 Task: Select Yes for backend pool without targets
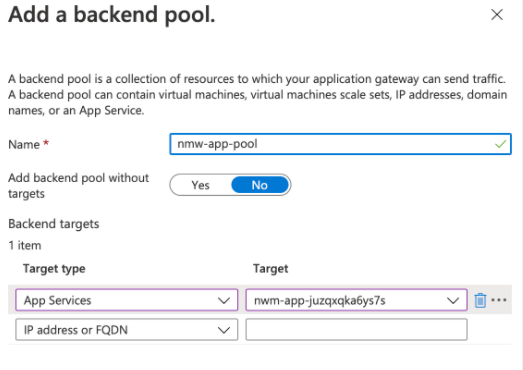click(x=200, y=185)
